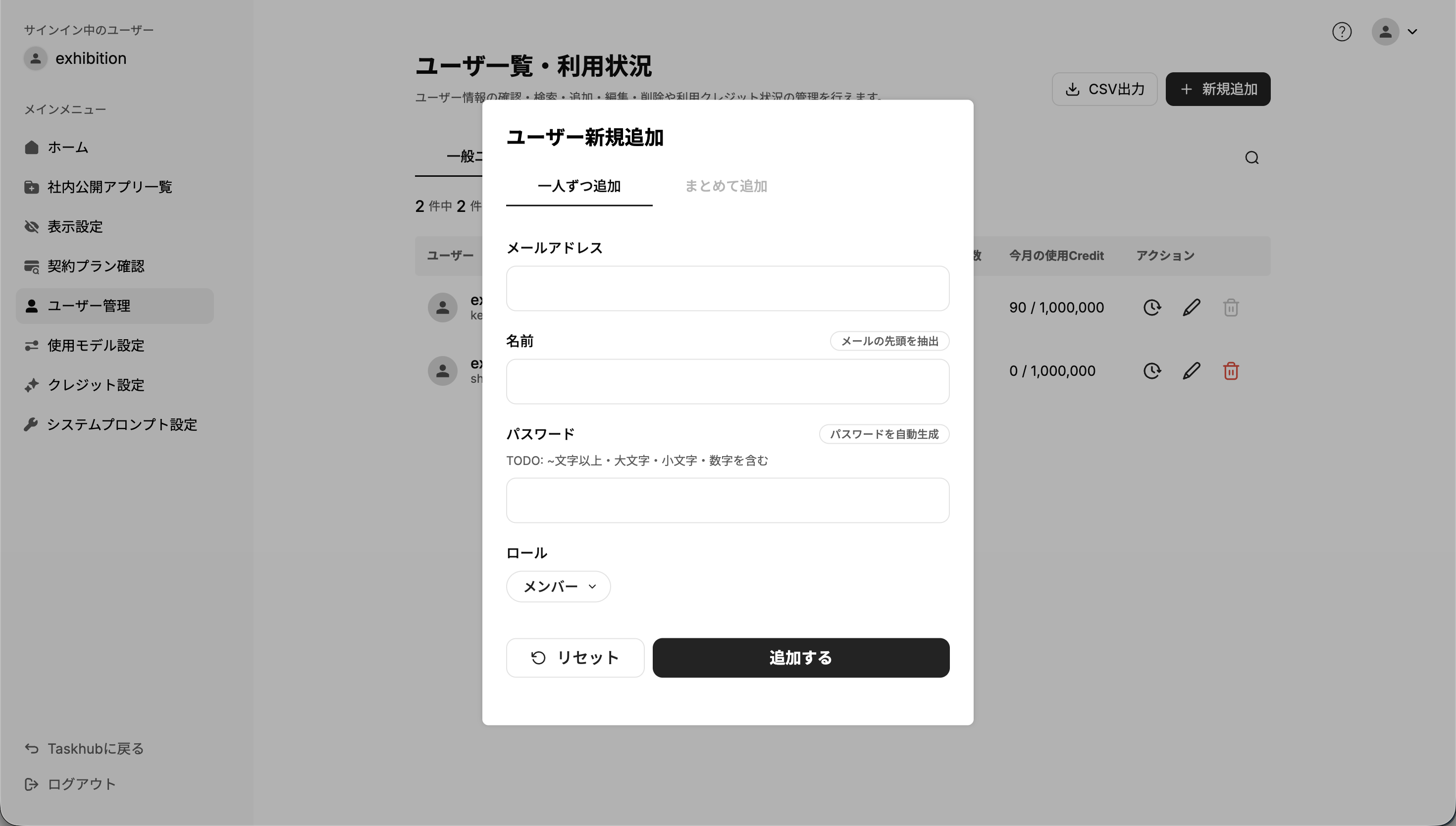The image size is (1456, 826).
Task: Click the help question mark icon
Action: [1342, 32]
